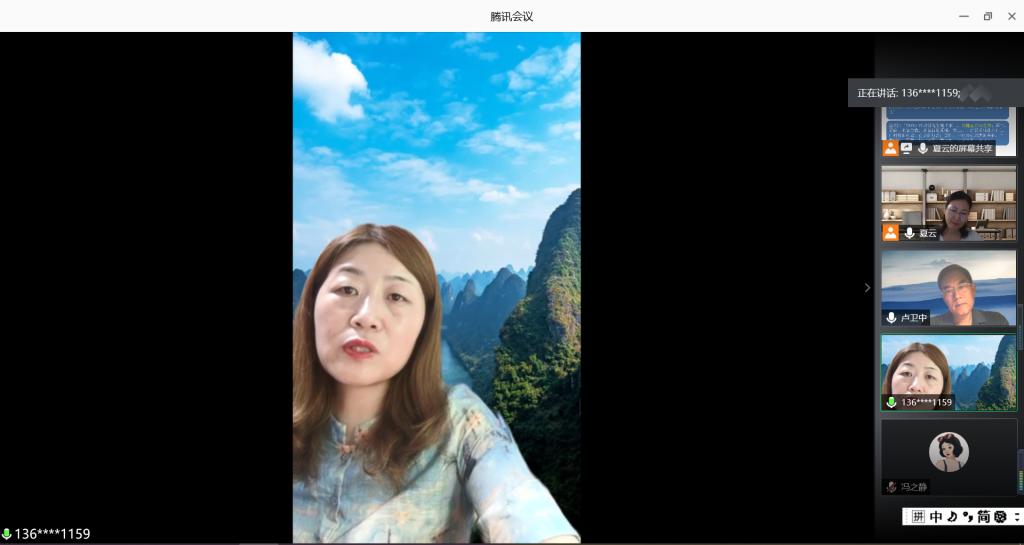Open the IME bar's menu icon at far right
The image size is (1024, 545).
click(x=1017, y=517)
